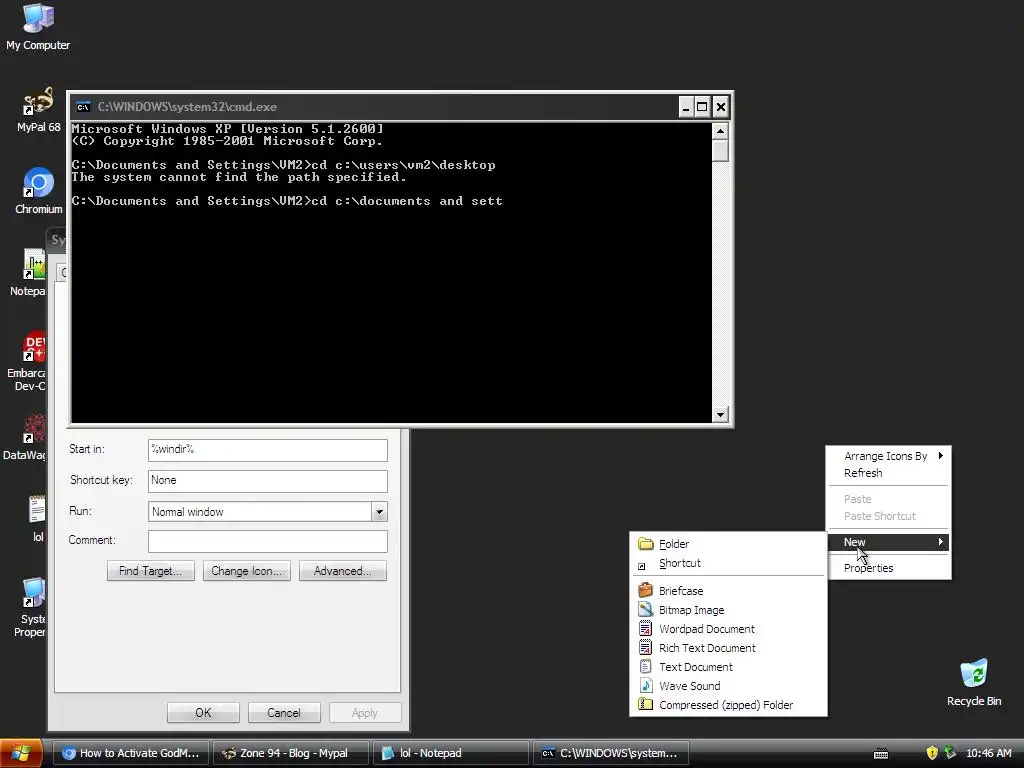1024x768 pixels.
Task: Click the Shortcut key field
Action: coord(268,481)
